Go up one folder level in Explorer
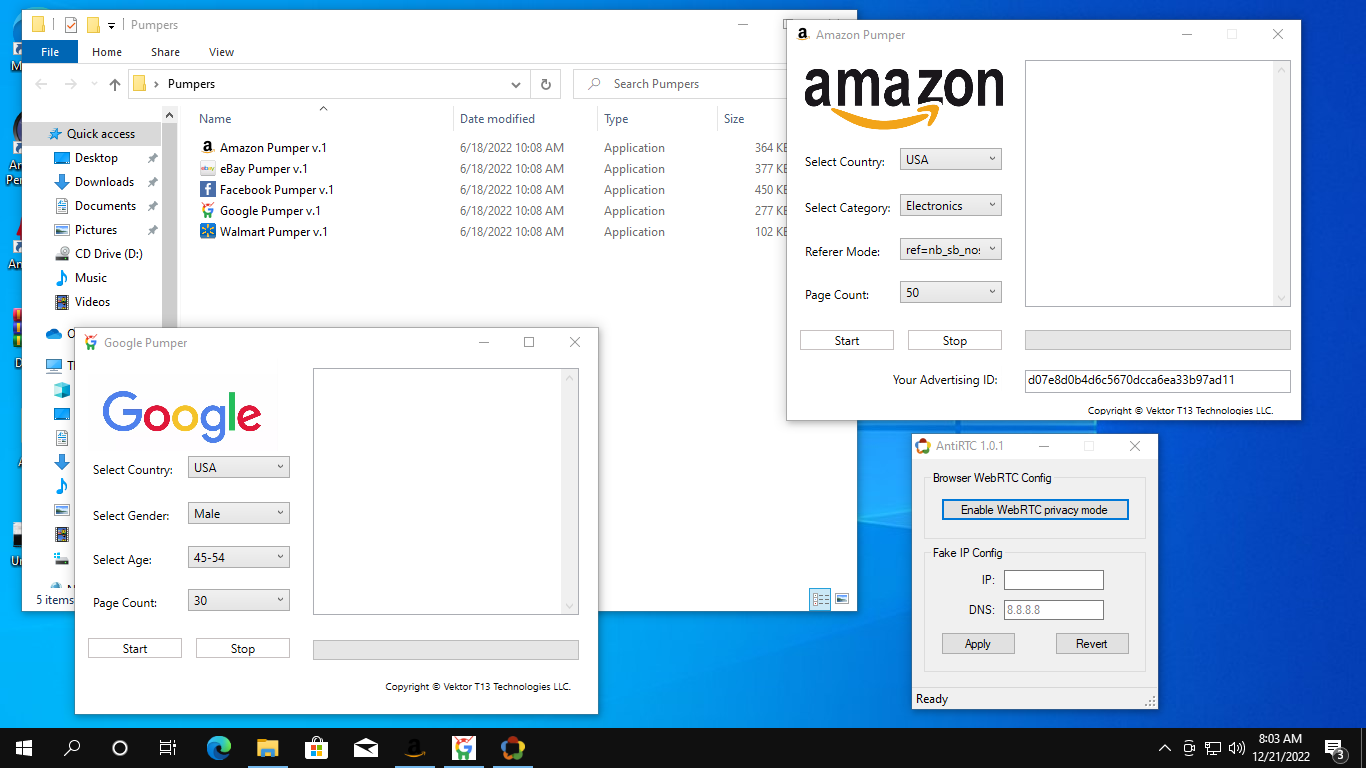 115,84
